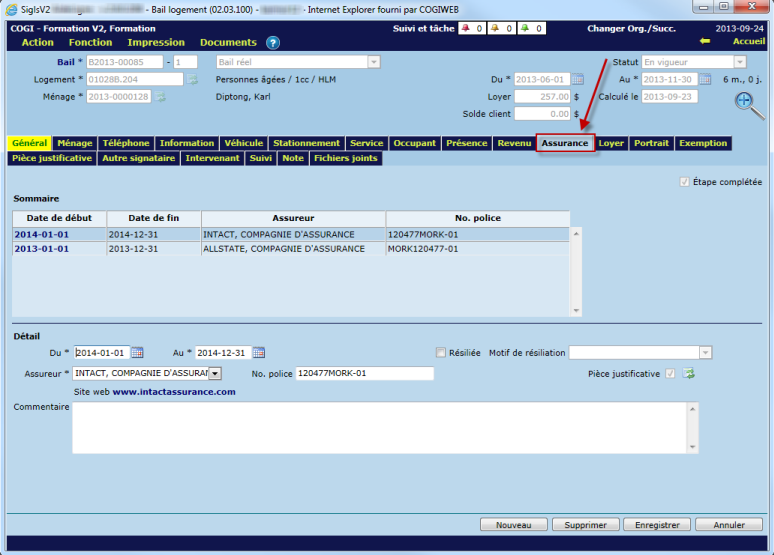This screenshot has height=555, width=774.
Task: Switch to the Loyer tab
Action: [x=611, y=143]
